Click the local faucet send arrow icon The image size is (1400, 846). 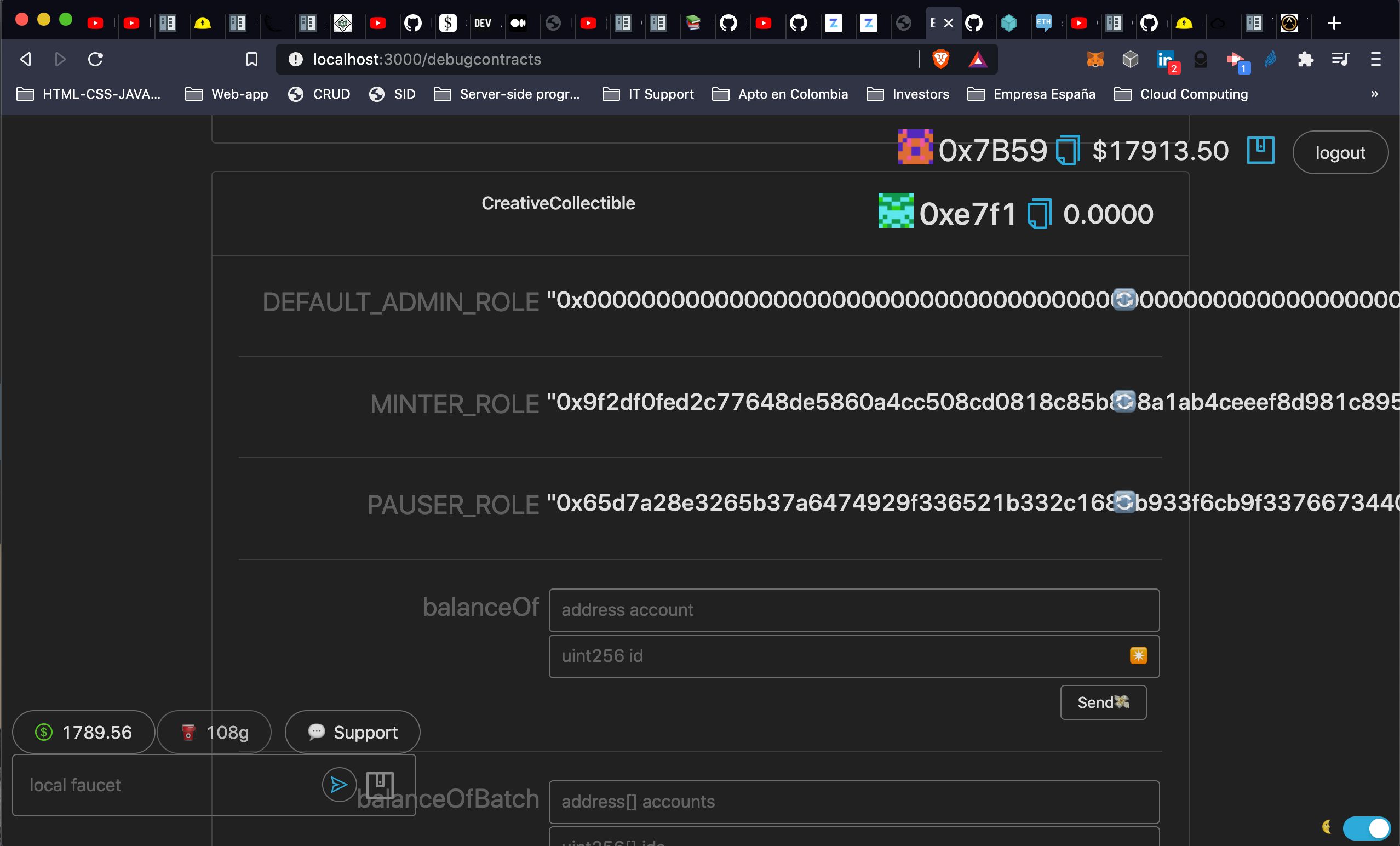point(339,784)
